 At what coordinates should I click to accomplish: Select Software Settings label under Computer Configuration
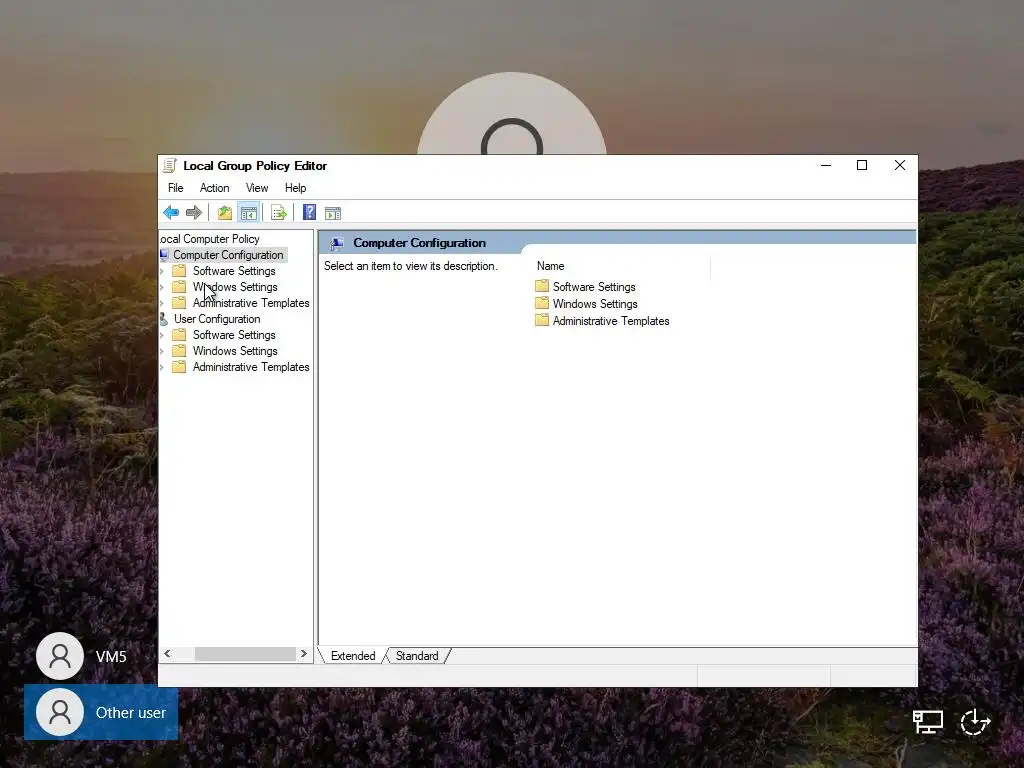[x=234, y=271]
